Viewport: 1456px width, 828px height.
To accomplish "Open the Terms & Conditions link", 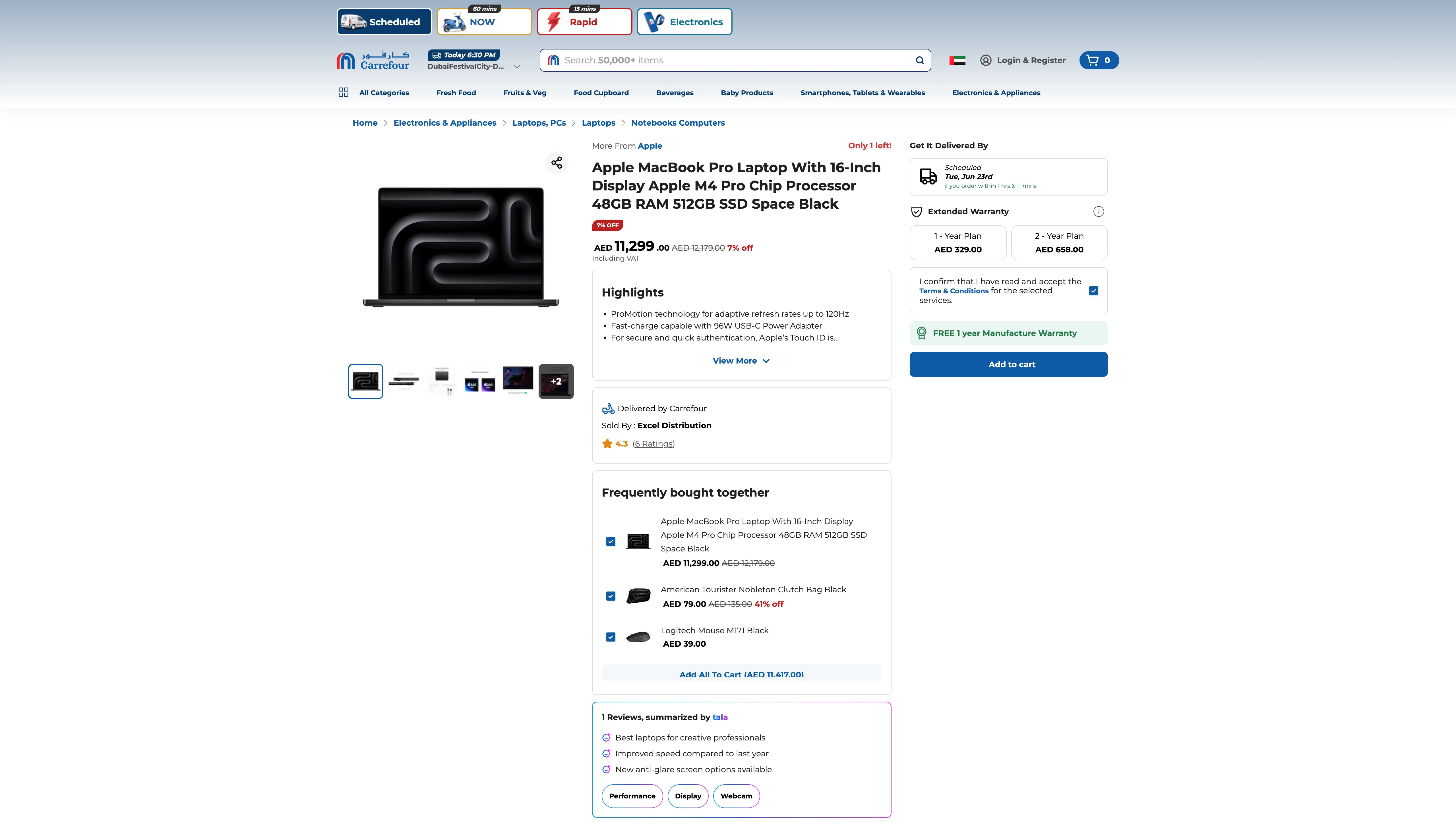I will [954, 290].
